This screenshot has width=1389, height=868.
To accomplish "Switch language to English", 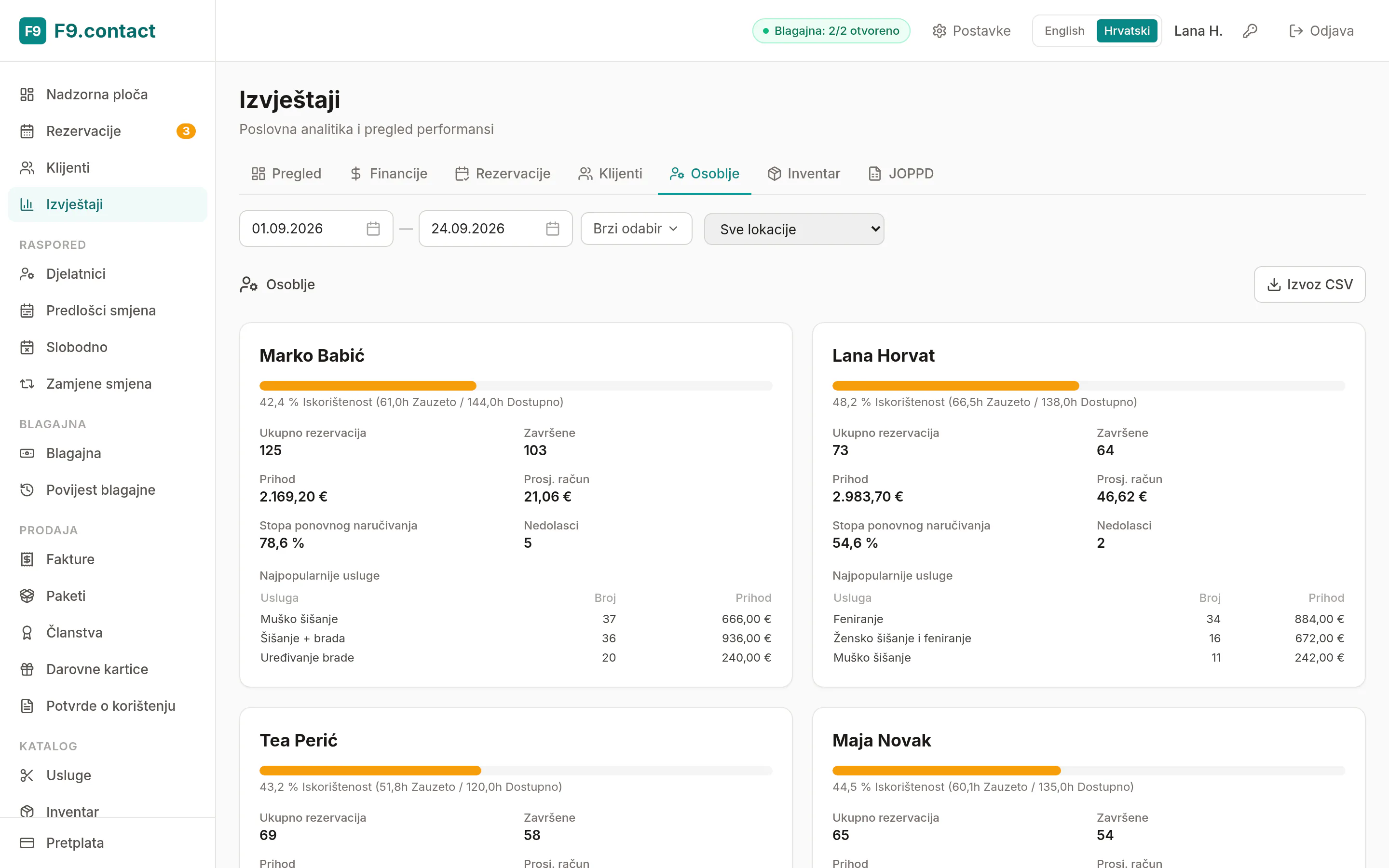I will coord(1064,31).
